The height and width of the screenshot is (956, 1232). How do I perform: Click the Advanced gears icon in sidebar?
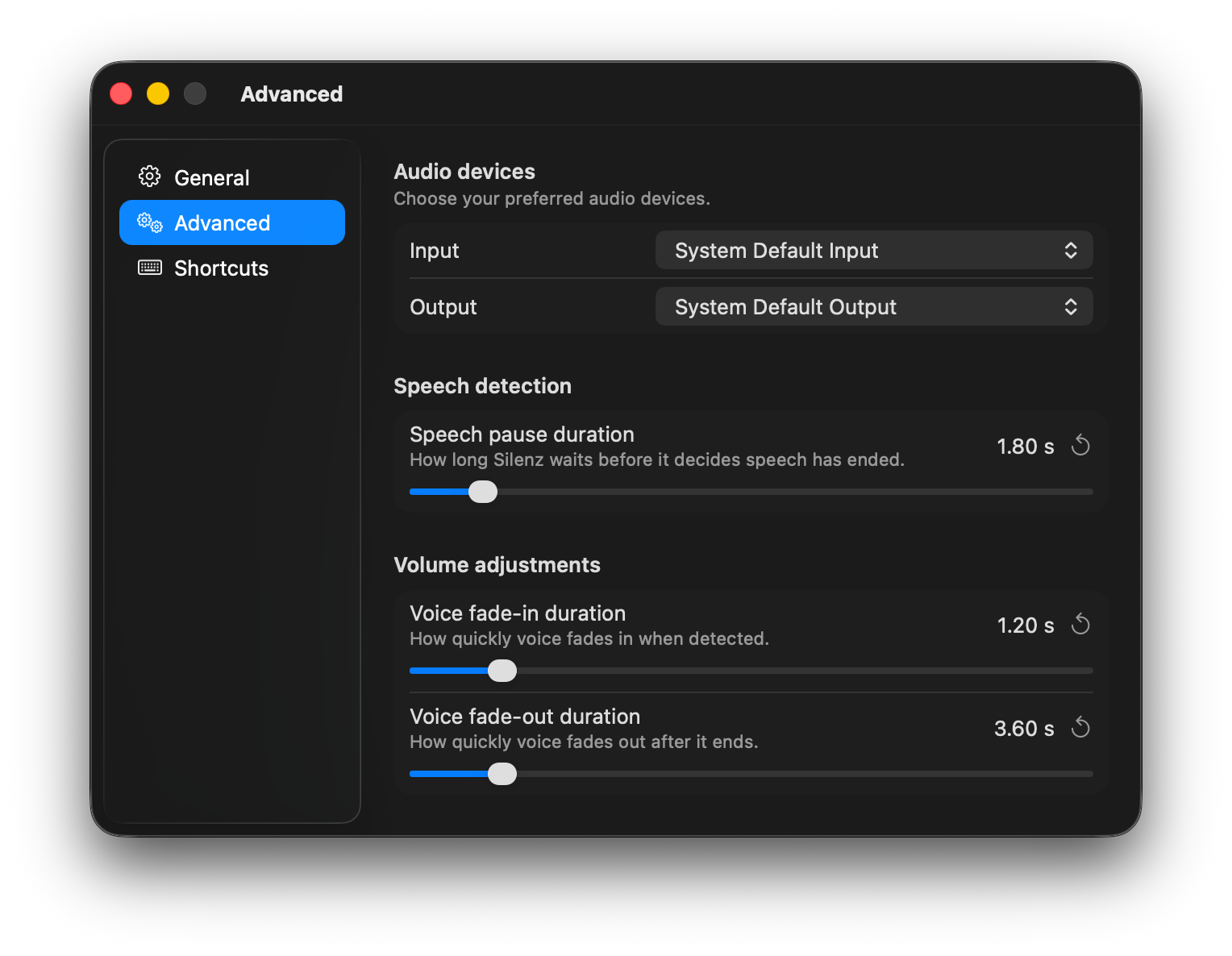click(x=149, y=223)
